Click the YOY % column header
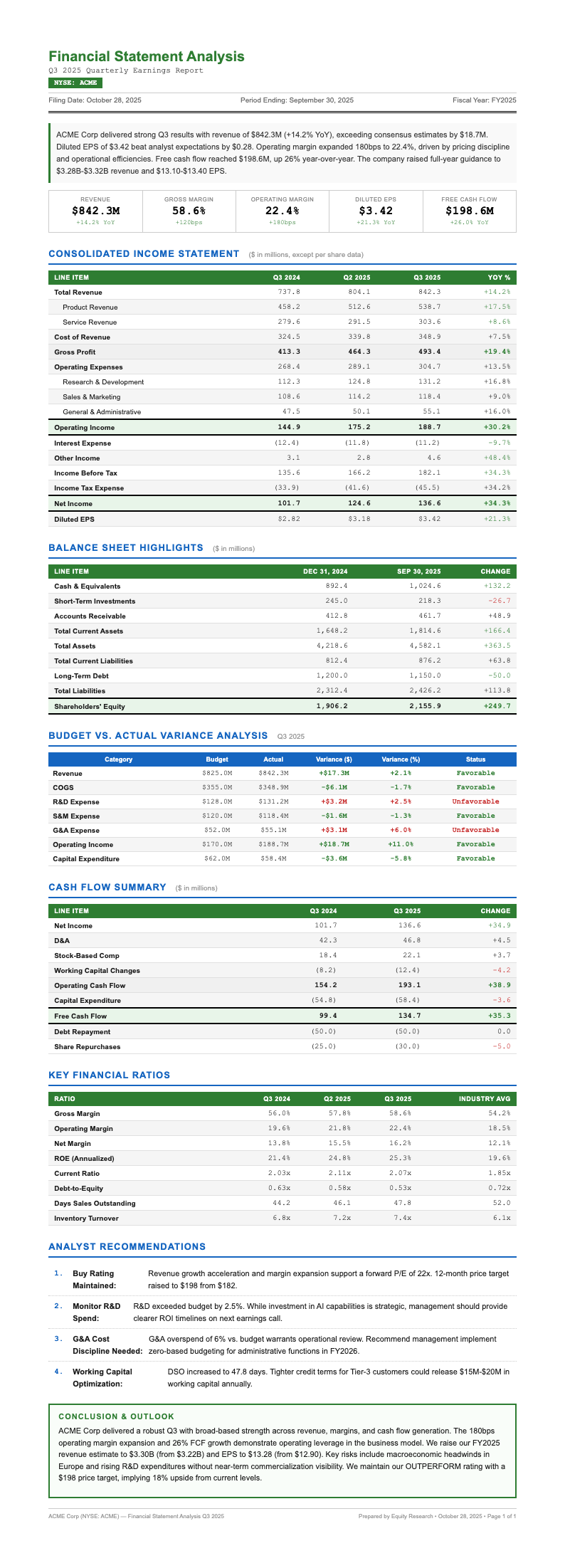Viewport: 565px width, 1568px height. tap(499, 278)
